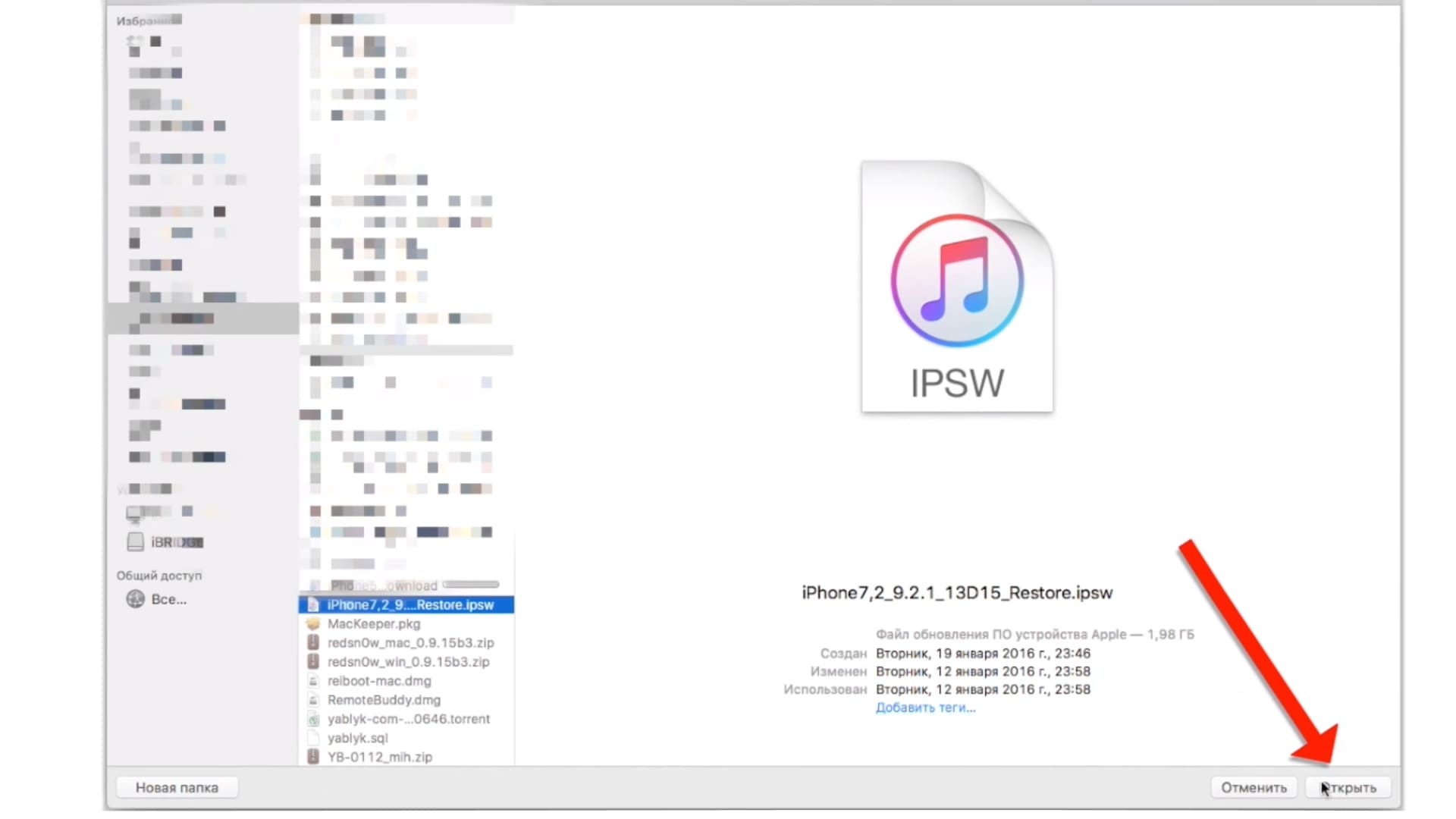Image resolution: width=1456 pixels, height=819 pixels.
Task: Click the globe icon next to Все…
Action: (135, 599)
